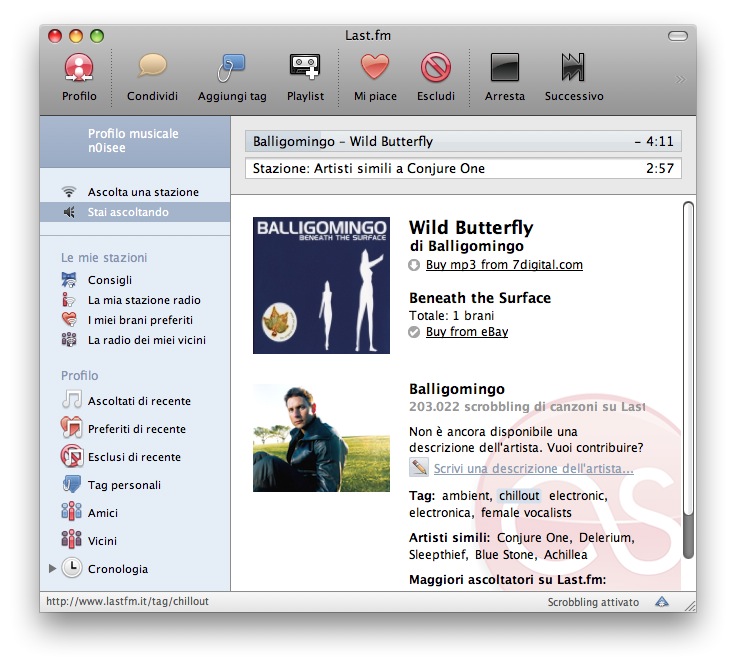Open toolbar overflow chevron
736x667 pixels.
[680, 80]
